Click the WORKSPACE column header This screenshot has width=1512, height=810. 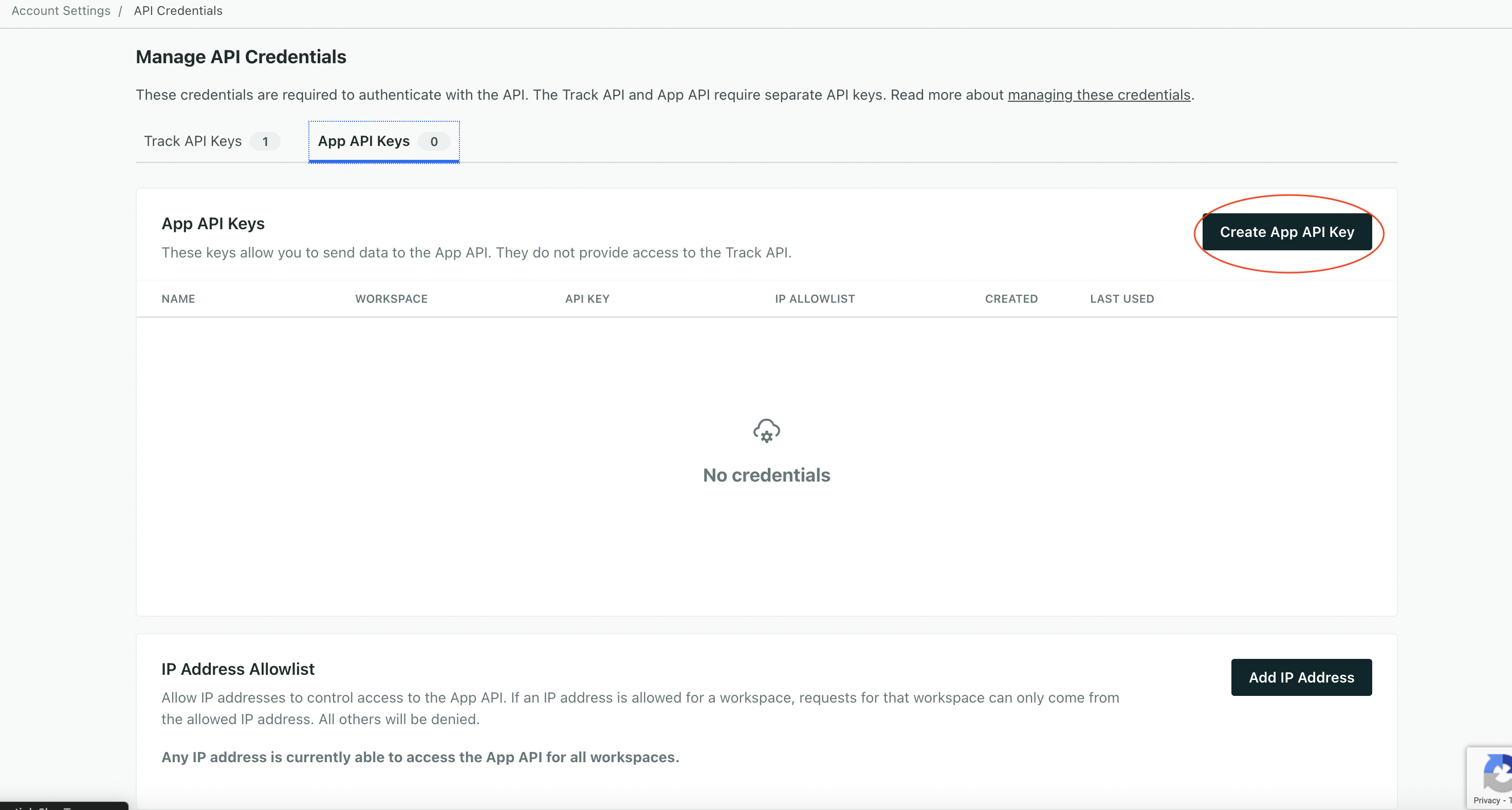[x=392, y=299]
